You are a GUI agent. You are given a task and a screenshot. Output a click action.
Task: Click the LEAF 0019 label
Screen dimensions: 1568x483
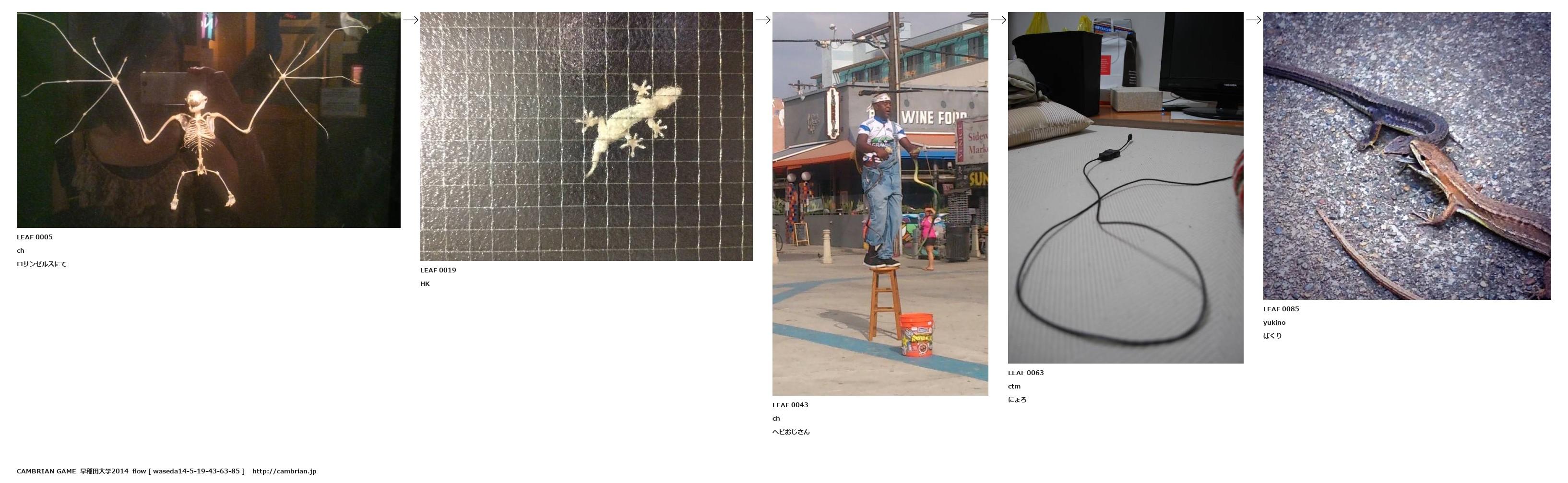tap(438, 270)
